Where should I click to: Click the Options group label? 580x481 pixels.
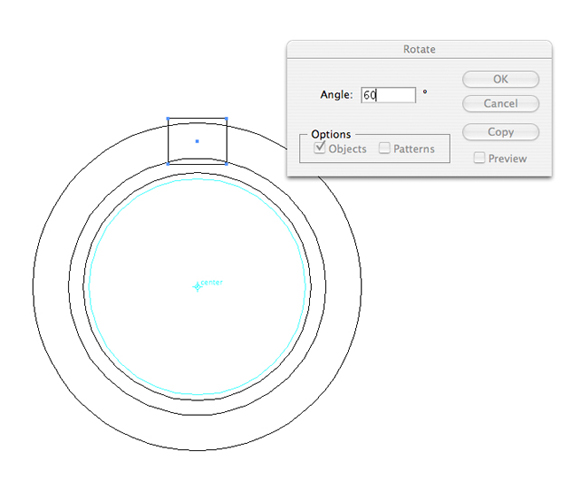pyautogui.click(x=331, y=134)
